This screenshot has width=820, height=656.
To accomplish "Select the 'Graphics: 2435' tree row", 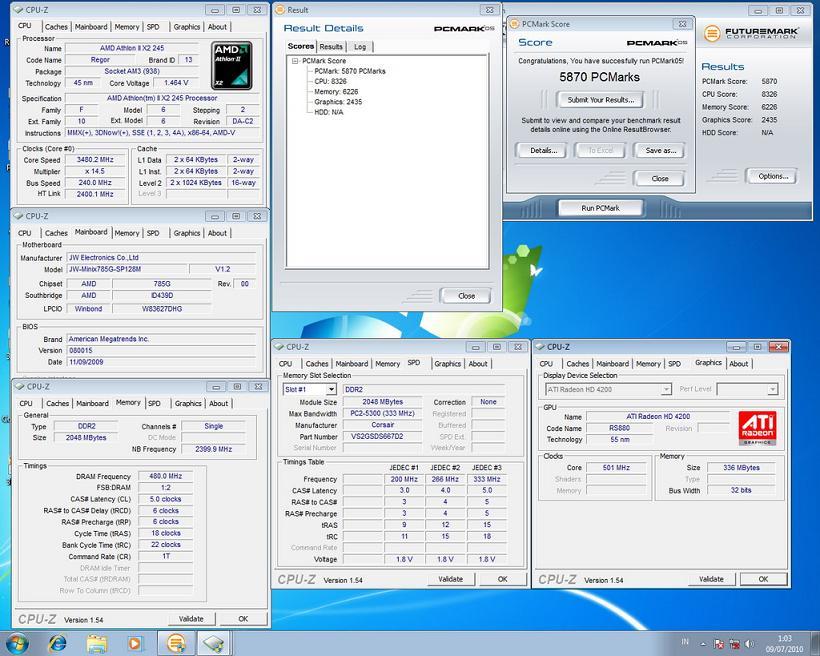I will point(338,101).
